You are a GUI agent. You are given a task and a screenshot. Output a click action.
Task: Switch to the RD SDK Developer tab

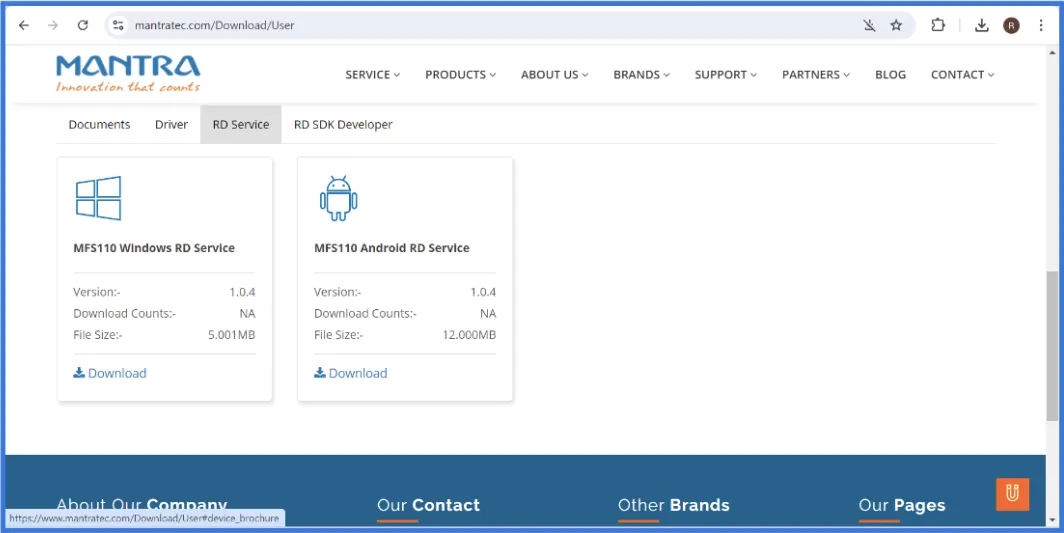[343, 125]
